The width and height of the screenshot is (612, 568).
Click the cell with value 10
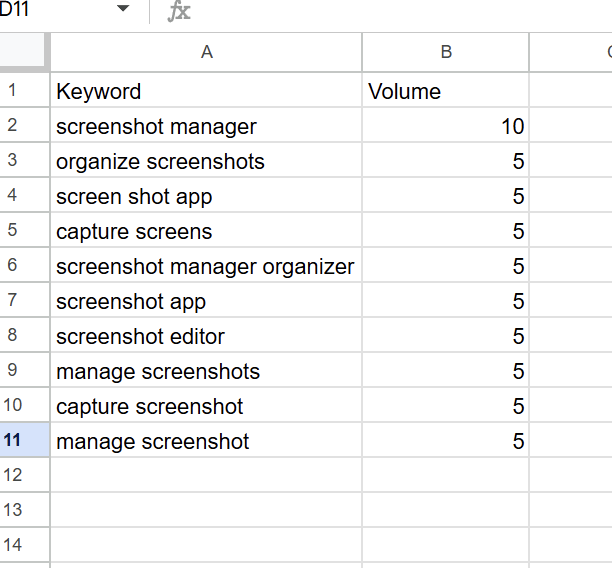click(x=446, y=127)
